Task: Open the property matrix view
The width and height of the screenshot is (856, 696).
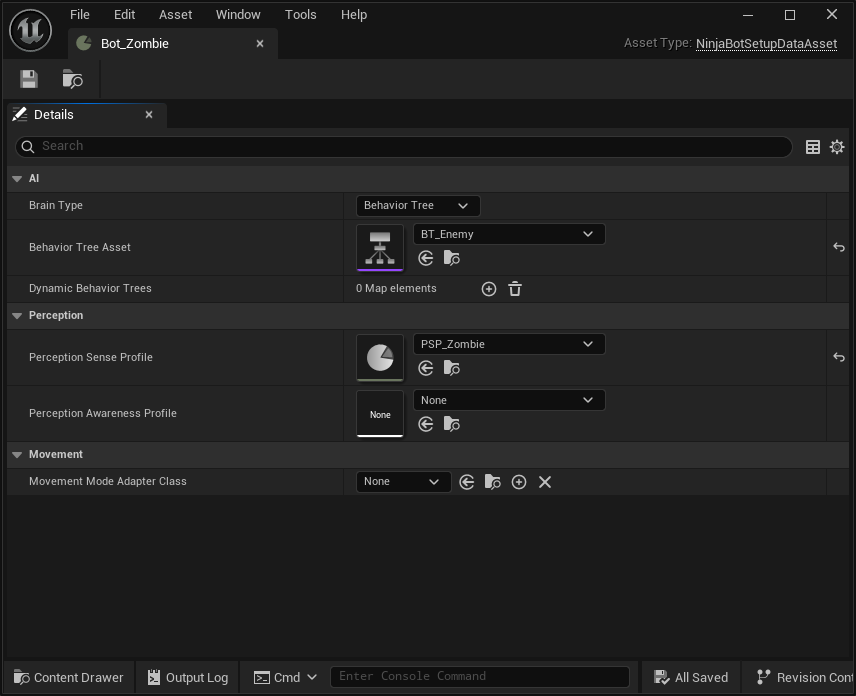Action: point(812,146)
